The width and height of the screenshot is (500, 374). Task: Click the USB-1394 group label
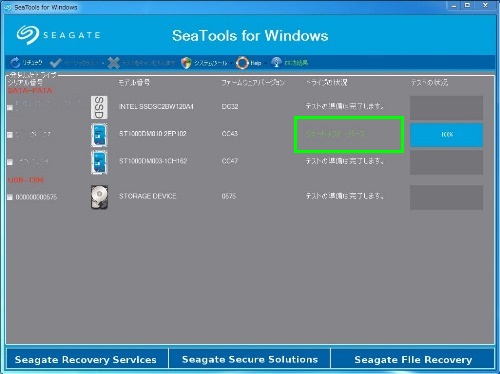(26, 180)
